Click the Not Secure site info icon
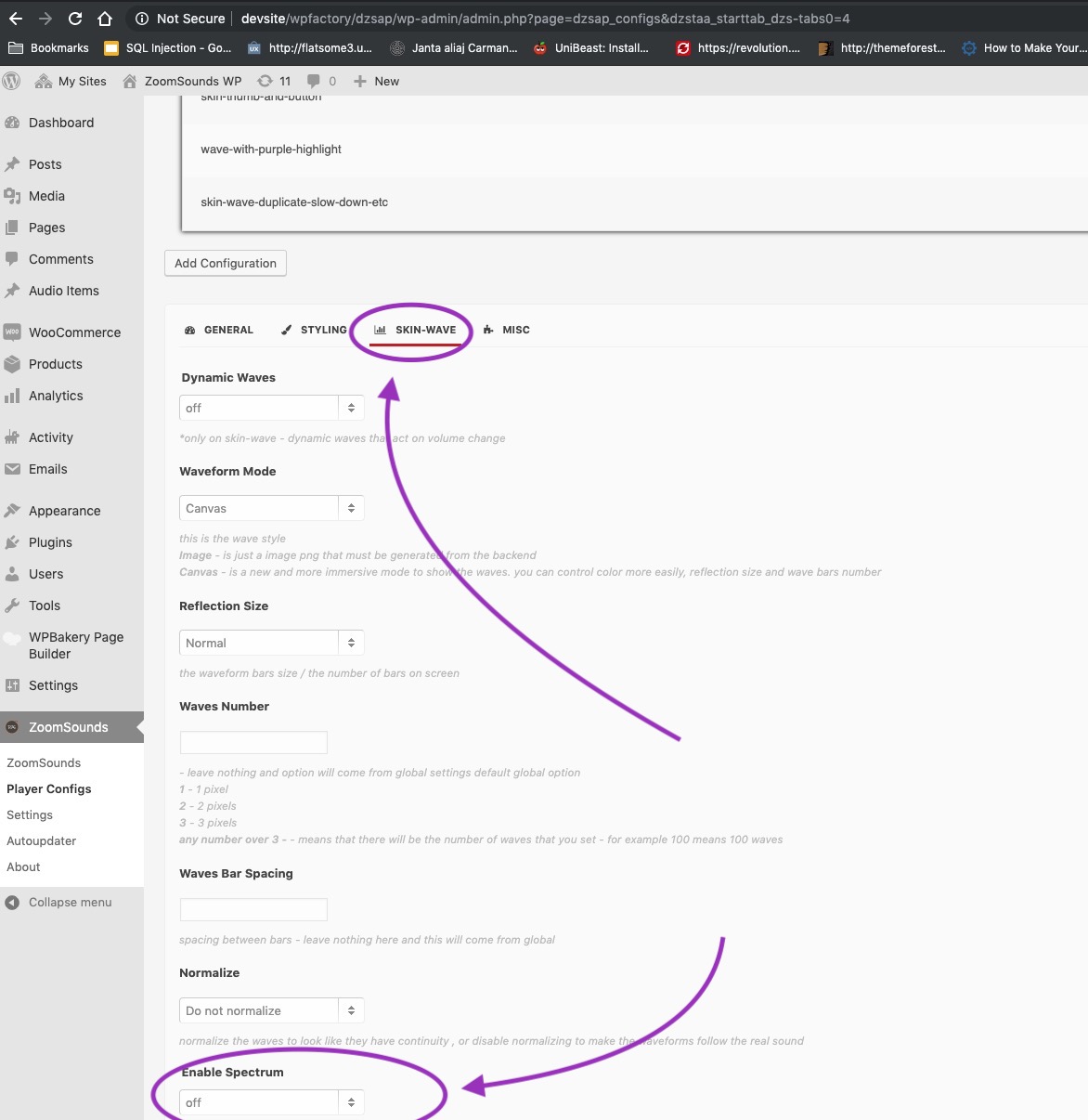Image resolution: width=1088 pixels, height=1120 pixels. (142, 19)
